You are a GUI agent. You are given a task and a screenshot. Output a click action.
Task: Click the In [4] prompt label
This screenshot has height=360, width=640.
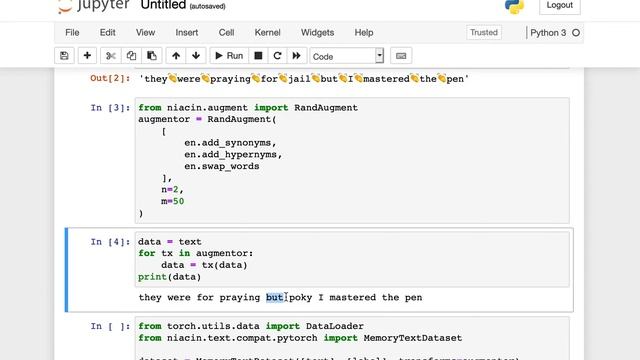pos(110,242)
